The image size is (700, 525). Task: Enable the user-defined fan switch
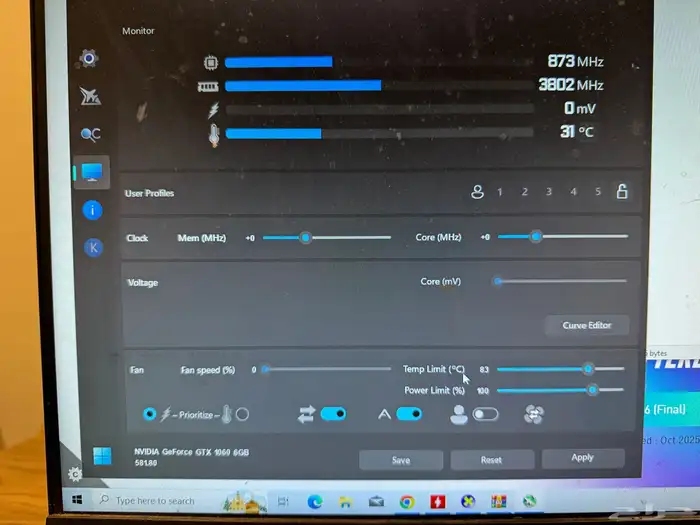pyautogui.click(x=485, y=415)
